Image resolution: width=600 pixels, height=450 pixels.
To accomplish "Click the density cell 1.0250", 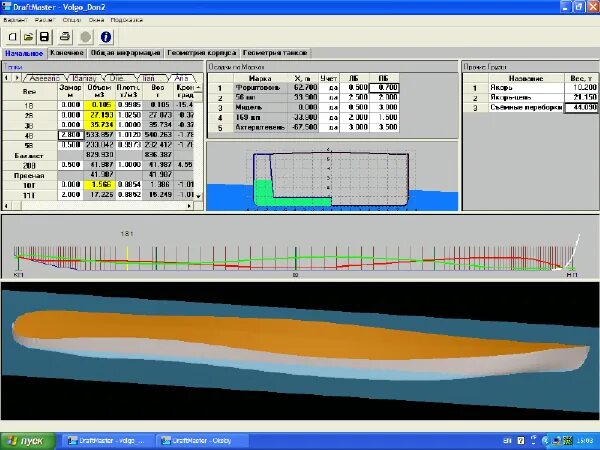I will (x=129, y=115).
